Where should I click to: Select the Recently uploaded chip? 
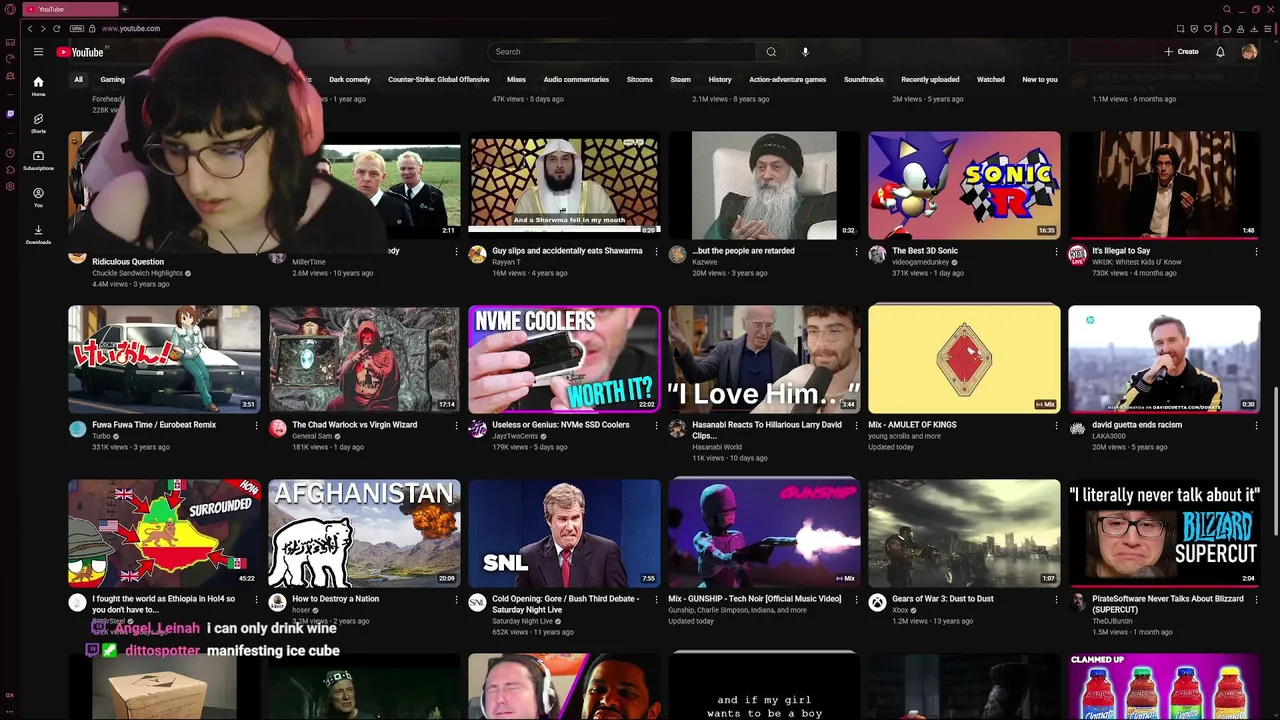tap(930, 80)
